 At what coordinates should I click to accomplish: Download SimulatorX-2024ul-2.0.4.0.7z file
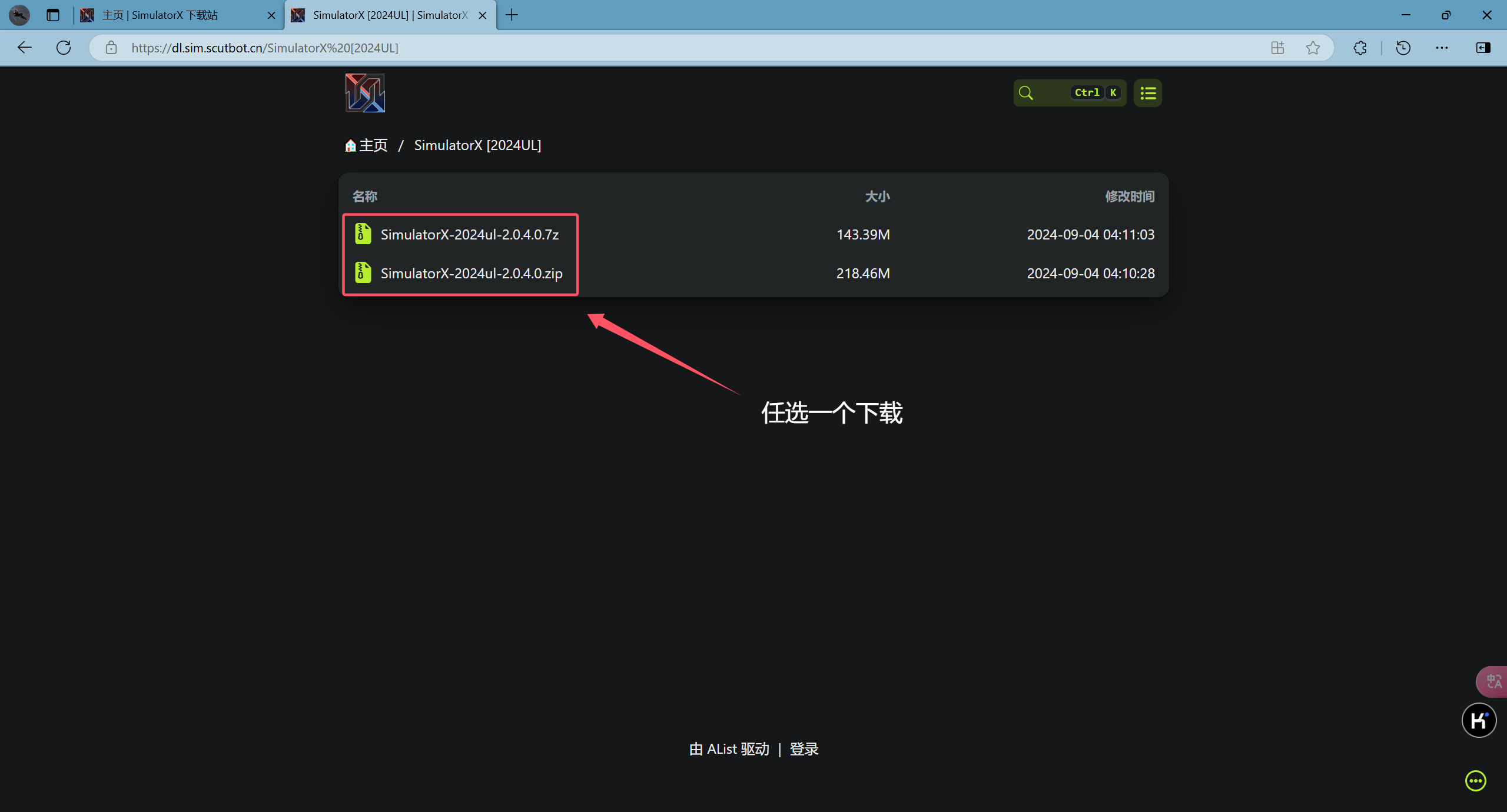469,234
